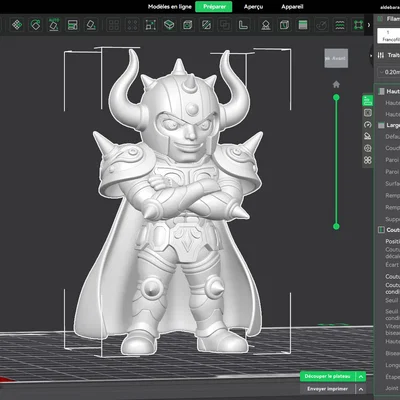Open the Envoyer imprimer arrow menu

pyautogui.click(x=361, y=389)
